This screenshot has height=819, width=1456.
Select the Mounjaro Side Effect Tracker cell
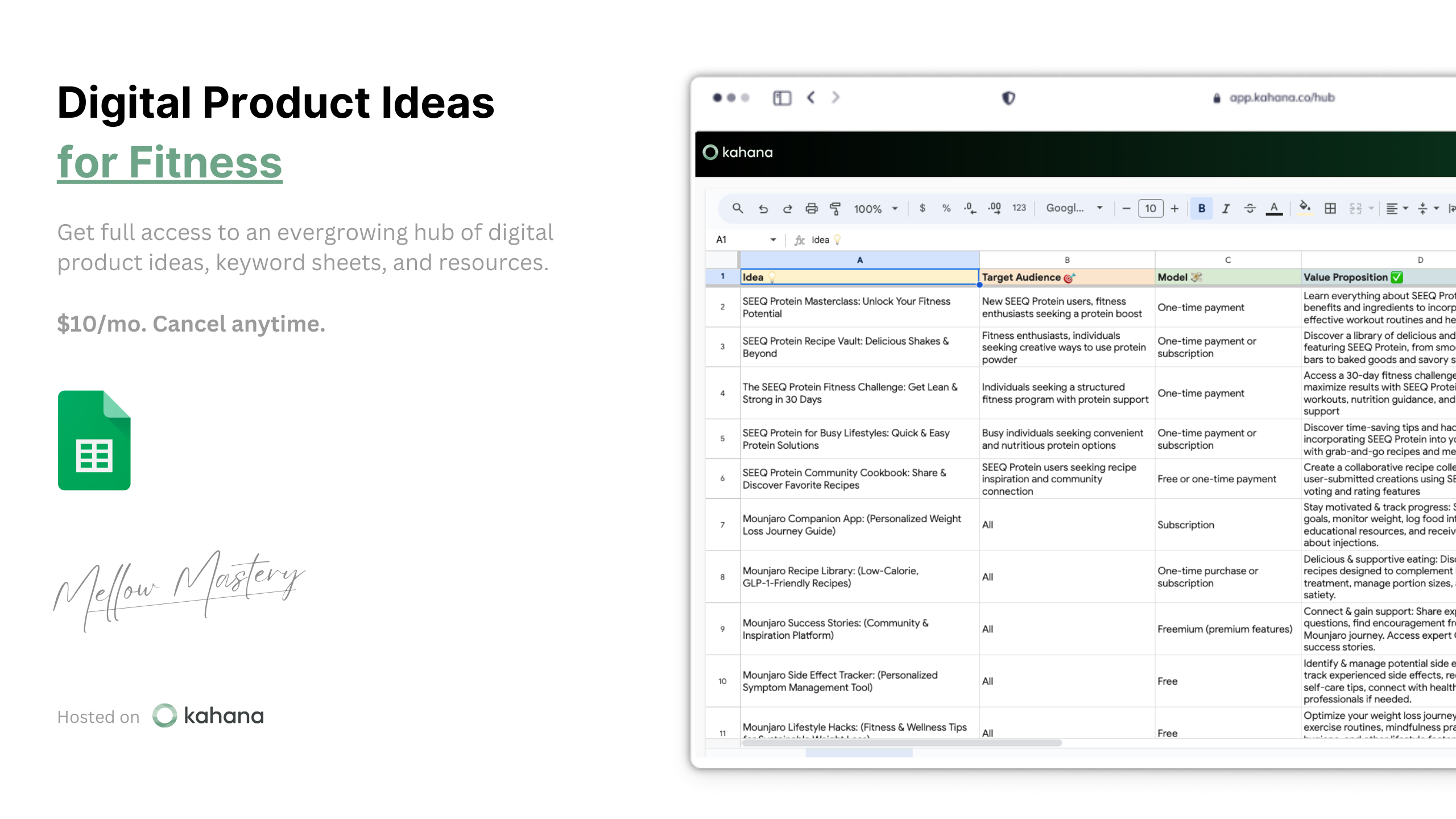point(859,681)
